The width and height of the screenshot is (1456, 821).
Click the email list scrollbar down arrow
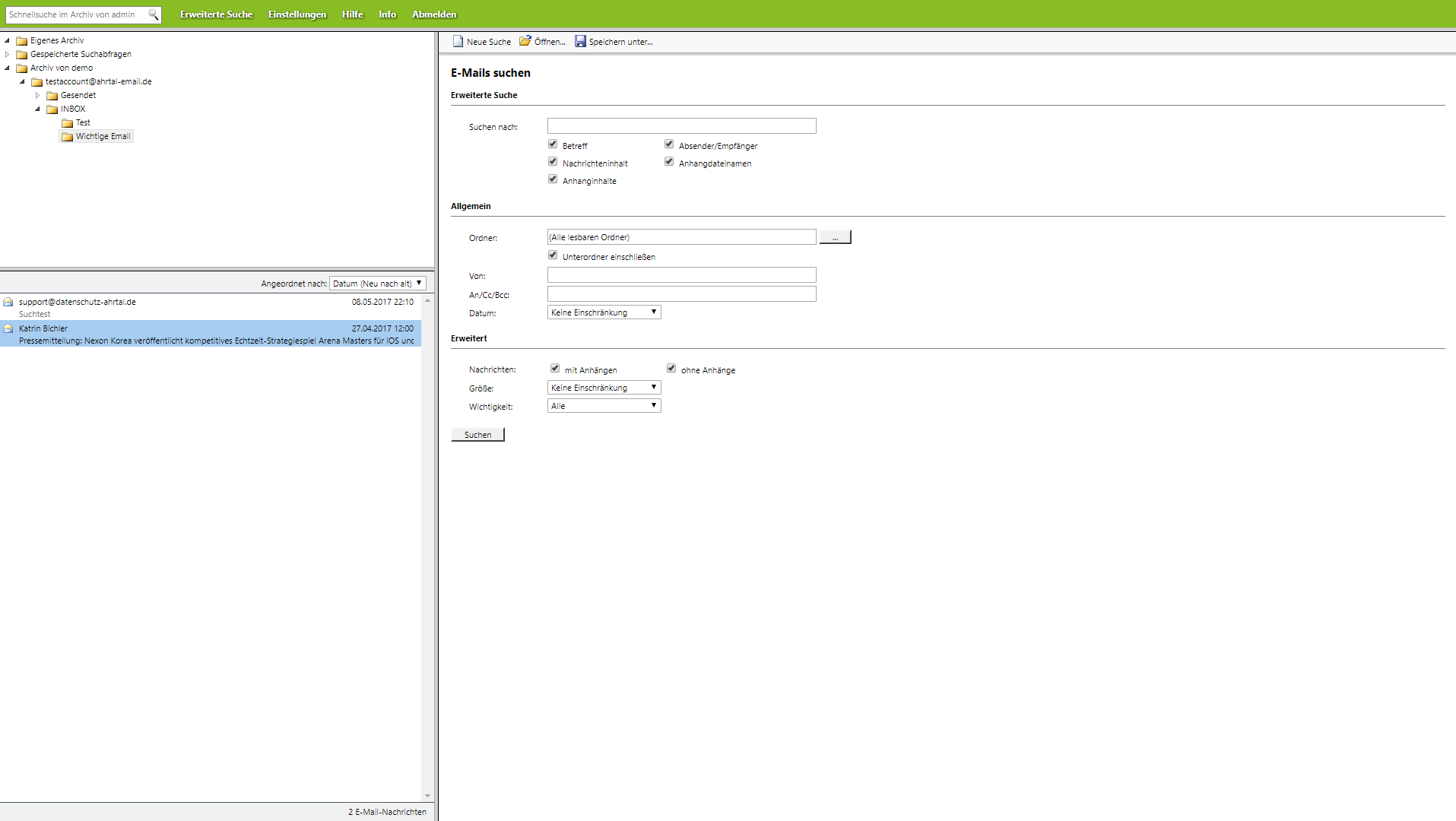click(427, 796)
